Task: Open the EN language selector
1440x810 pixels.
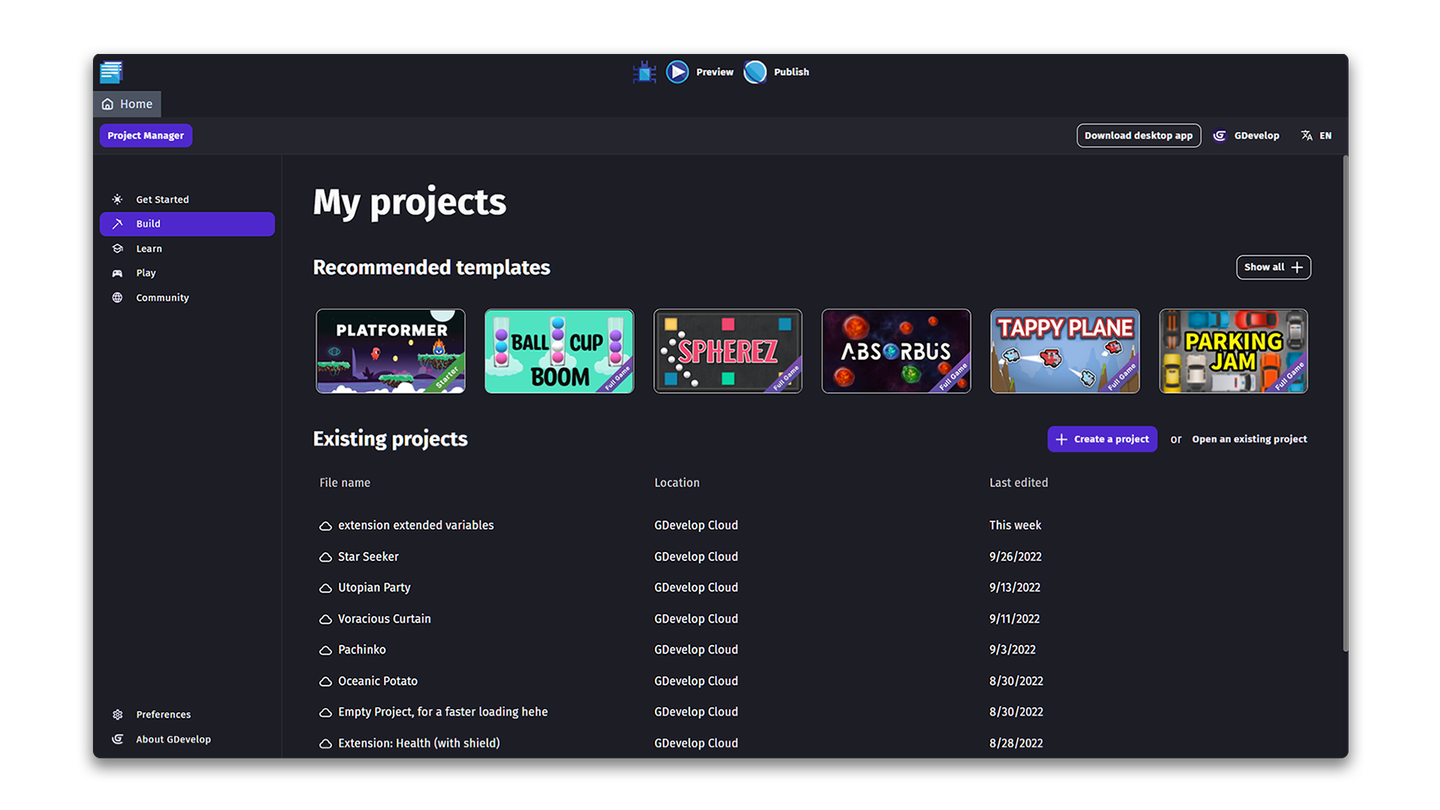Action: pyautogui.click(x=1316, y=136)
